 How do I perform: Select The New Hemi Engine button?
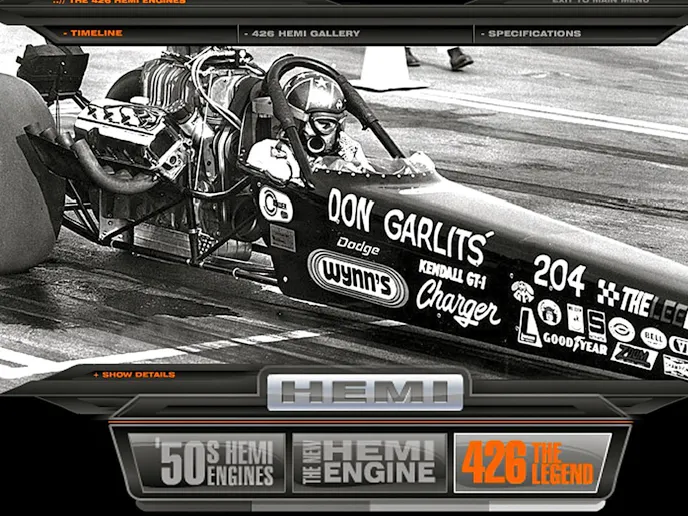point(370,462)
